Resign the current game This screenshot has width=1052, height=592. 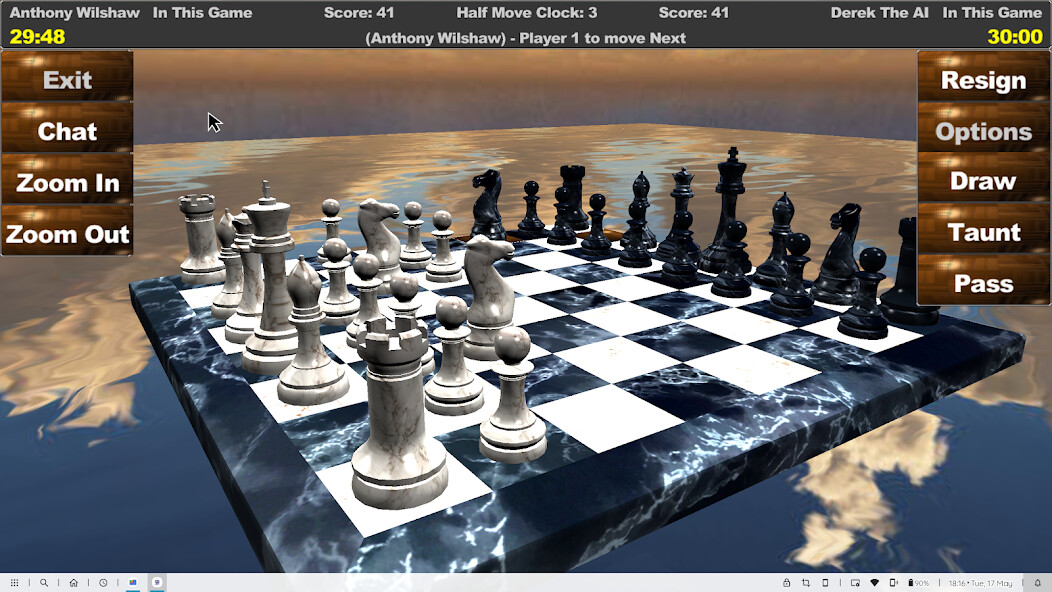pos(983,80)
